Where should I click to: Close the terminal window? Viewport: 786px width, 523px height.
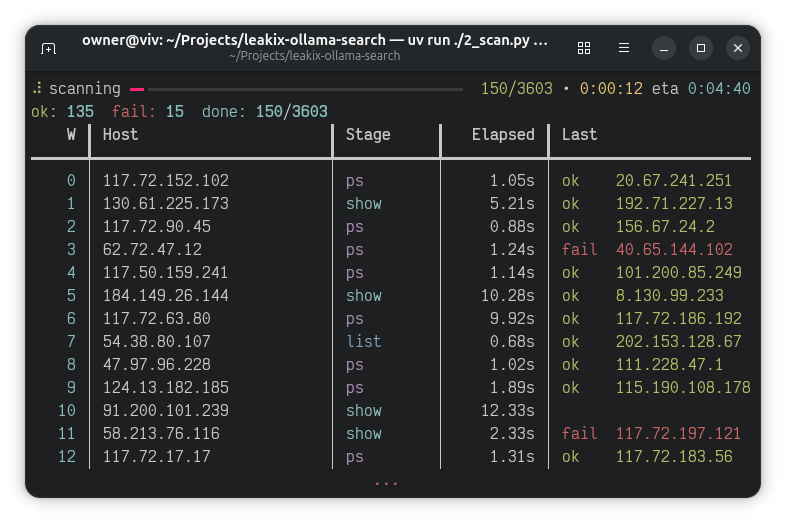pyautogui.click(x=738, y=48)
